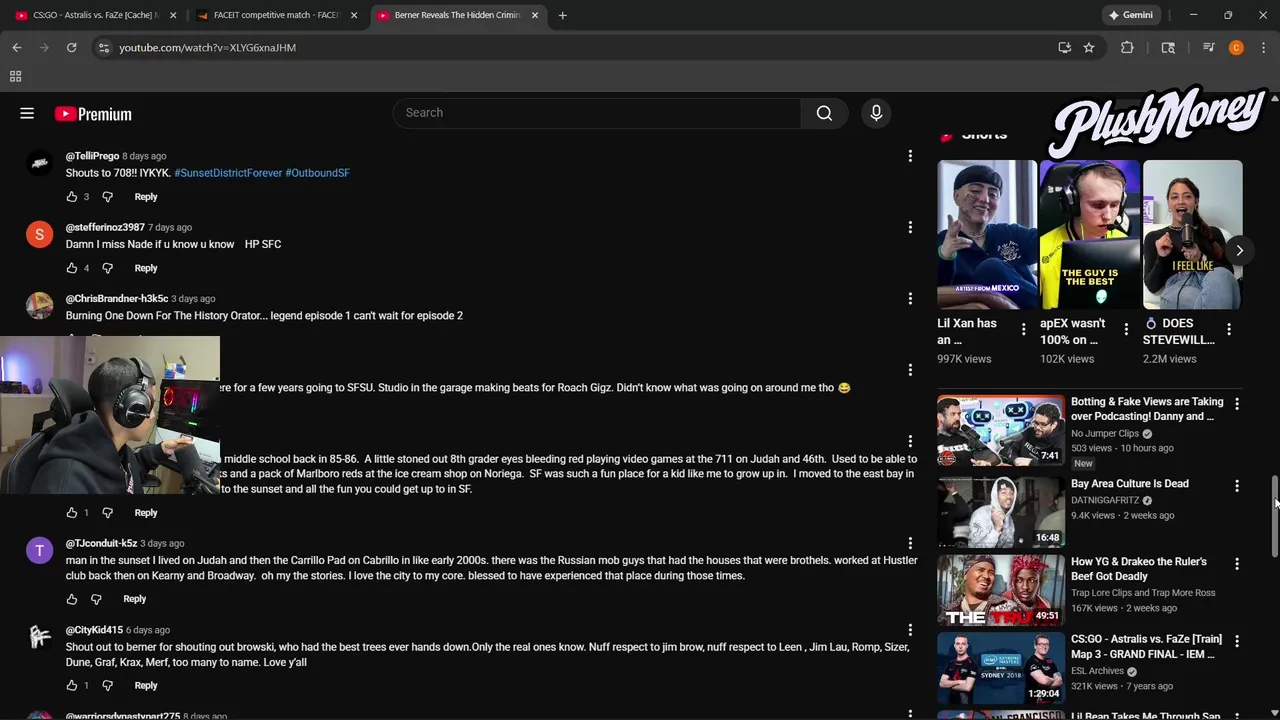
Task: Open Chrome profile avatar
Action: click(1236, 47)
